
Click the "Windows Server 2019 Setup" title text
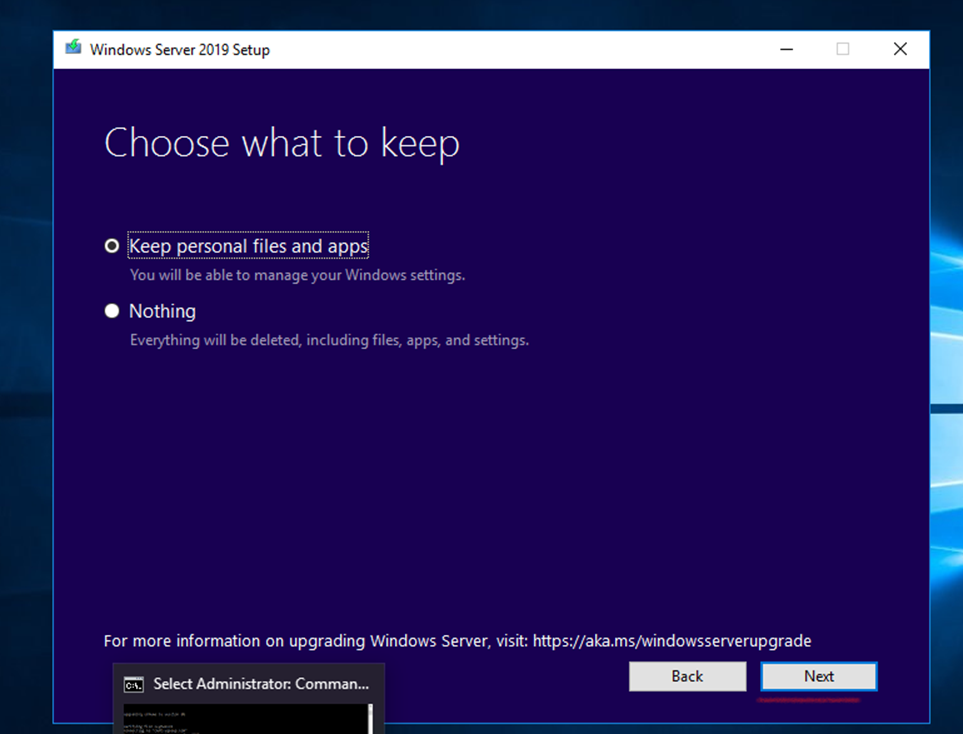pyautogui.click(x=180, y=49)
